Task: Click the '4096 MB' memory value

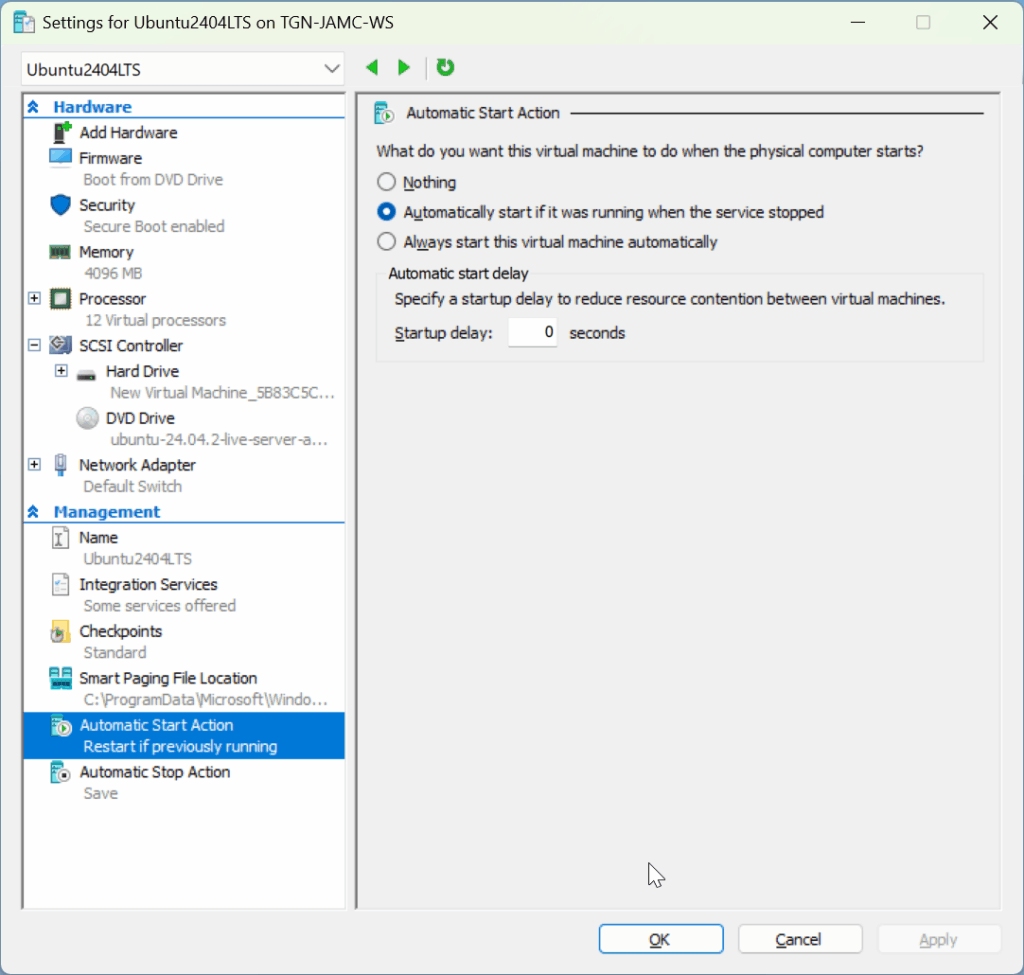Action: point(113,273)
